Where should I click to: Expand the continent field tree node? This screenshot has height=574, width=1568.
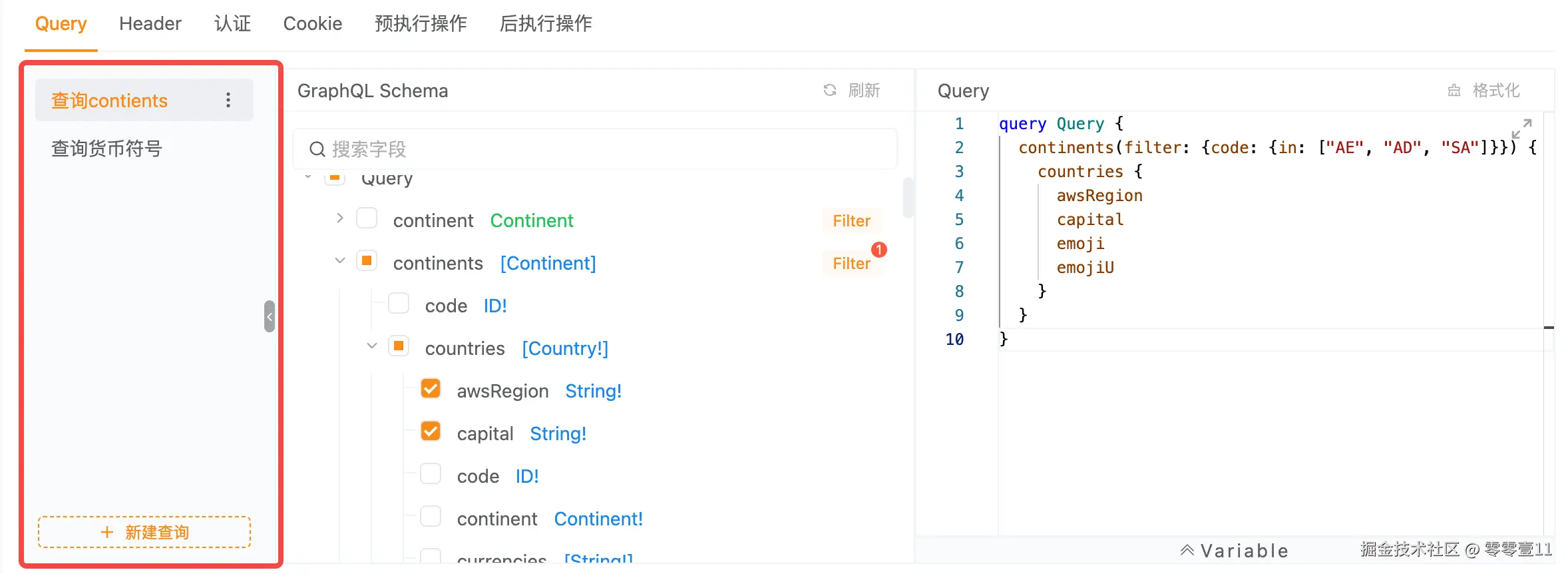pyautogui.click(x=339, y=218)
